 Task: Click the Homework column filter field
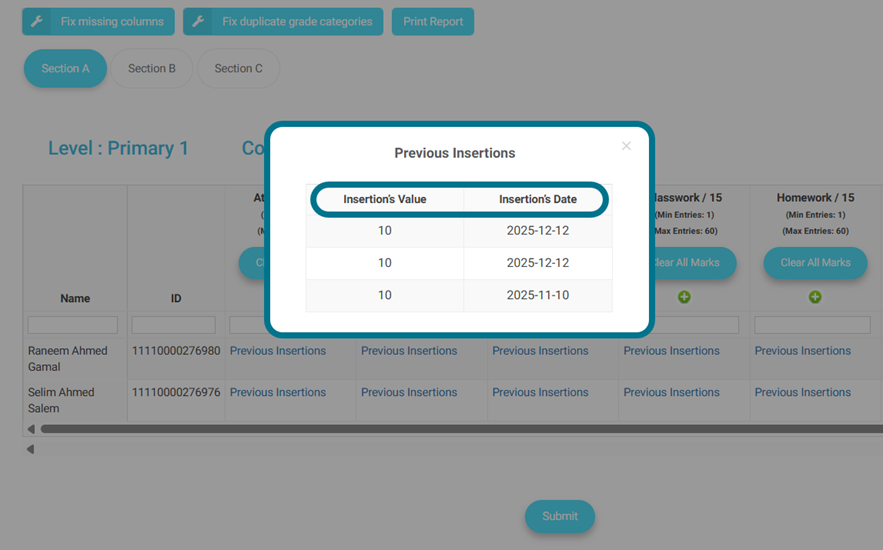point(812,325)
